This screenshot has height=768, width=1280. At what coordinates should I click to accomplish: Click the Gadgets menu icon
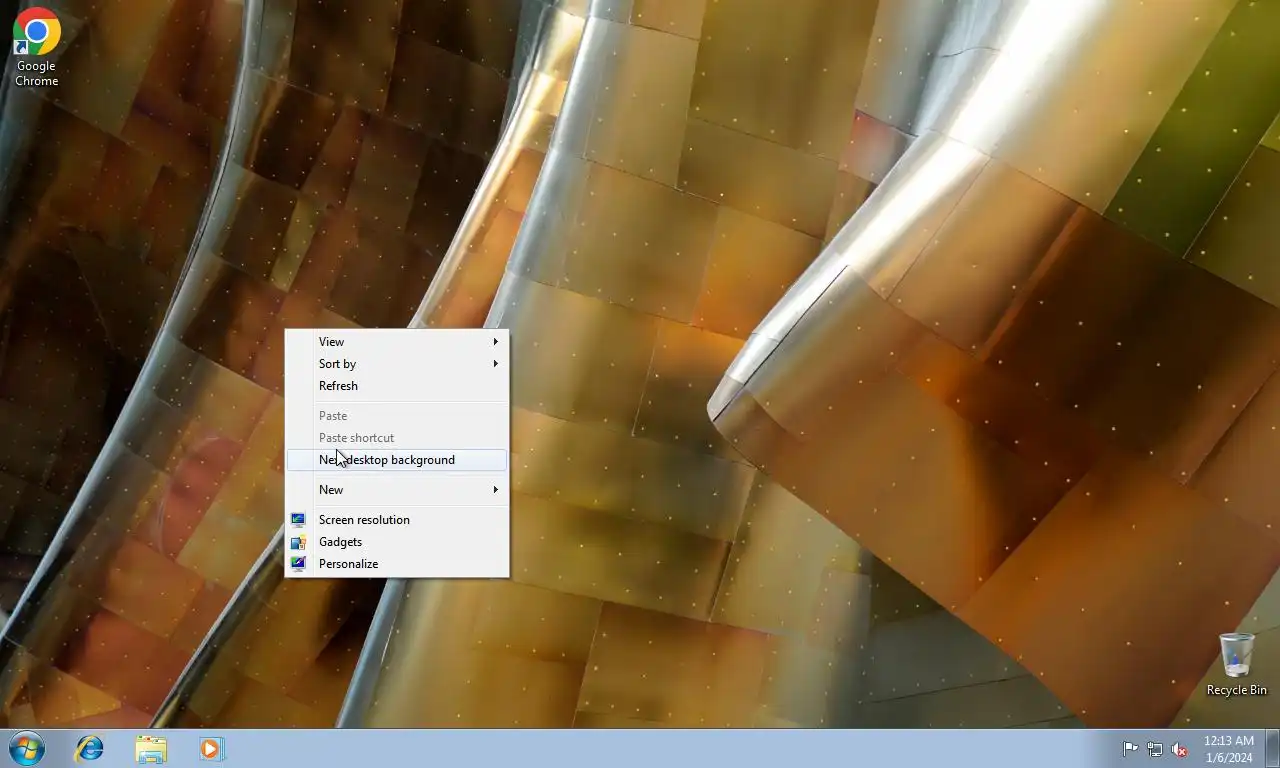coord(298,542)
